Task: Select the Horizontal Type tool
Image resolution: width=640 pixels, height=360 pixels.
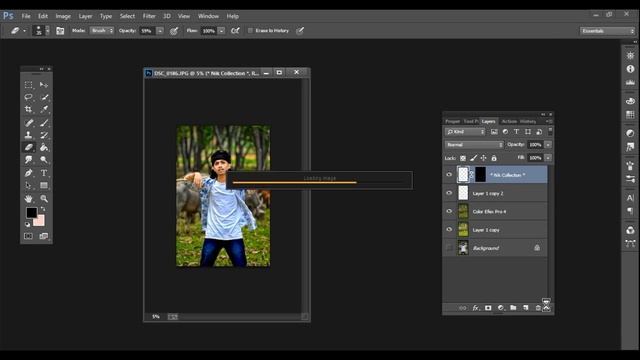Action: click(44, 173)
